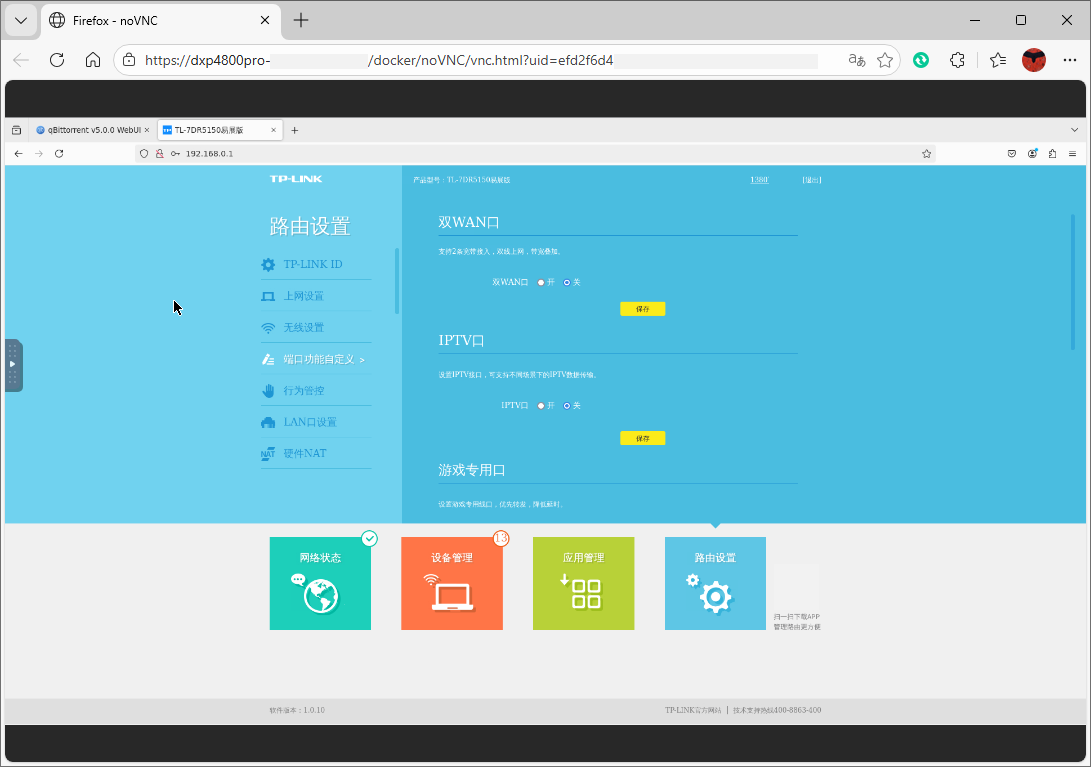The width and height of the screenshot is (1091, 767).
Task: Click the green check badge on 网络状态
Action: click(369, 538)
